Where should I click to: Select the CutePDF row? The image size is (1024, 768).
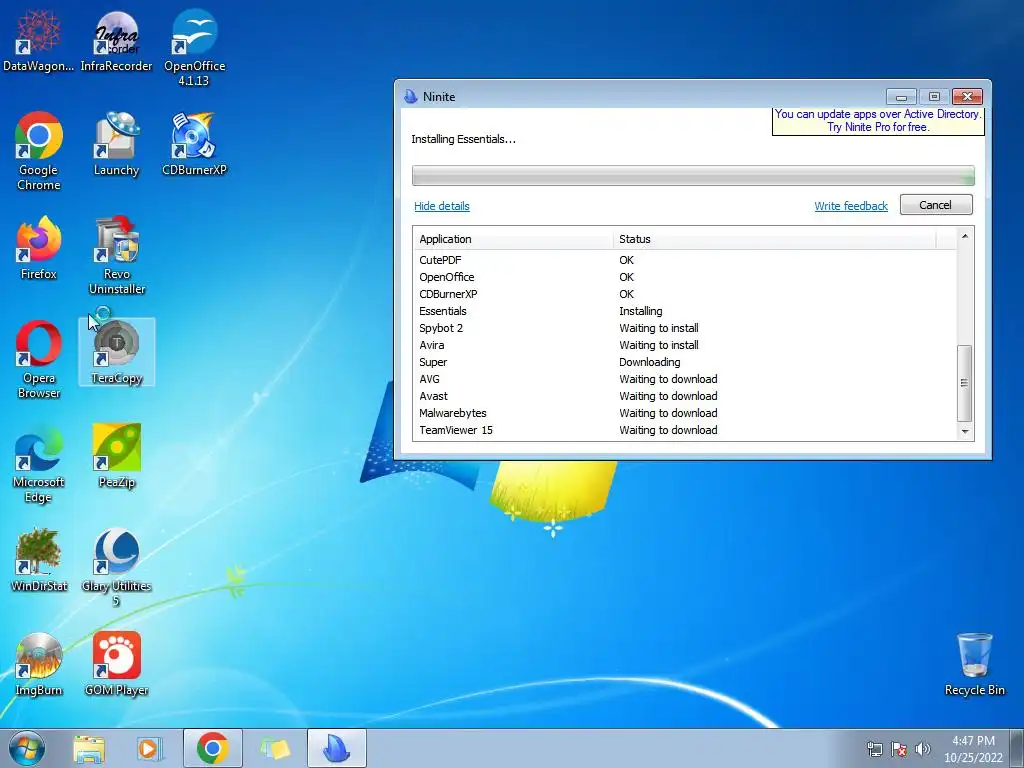[684, 260]
